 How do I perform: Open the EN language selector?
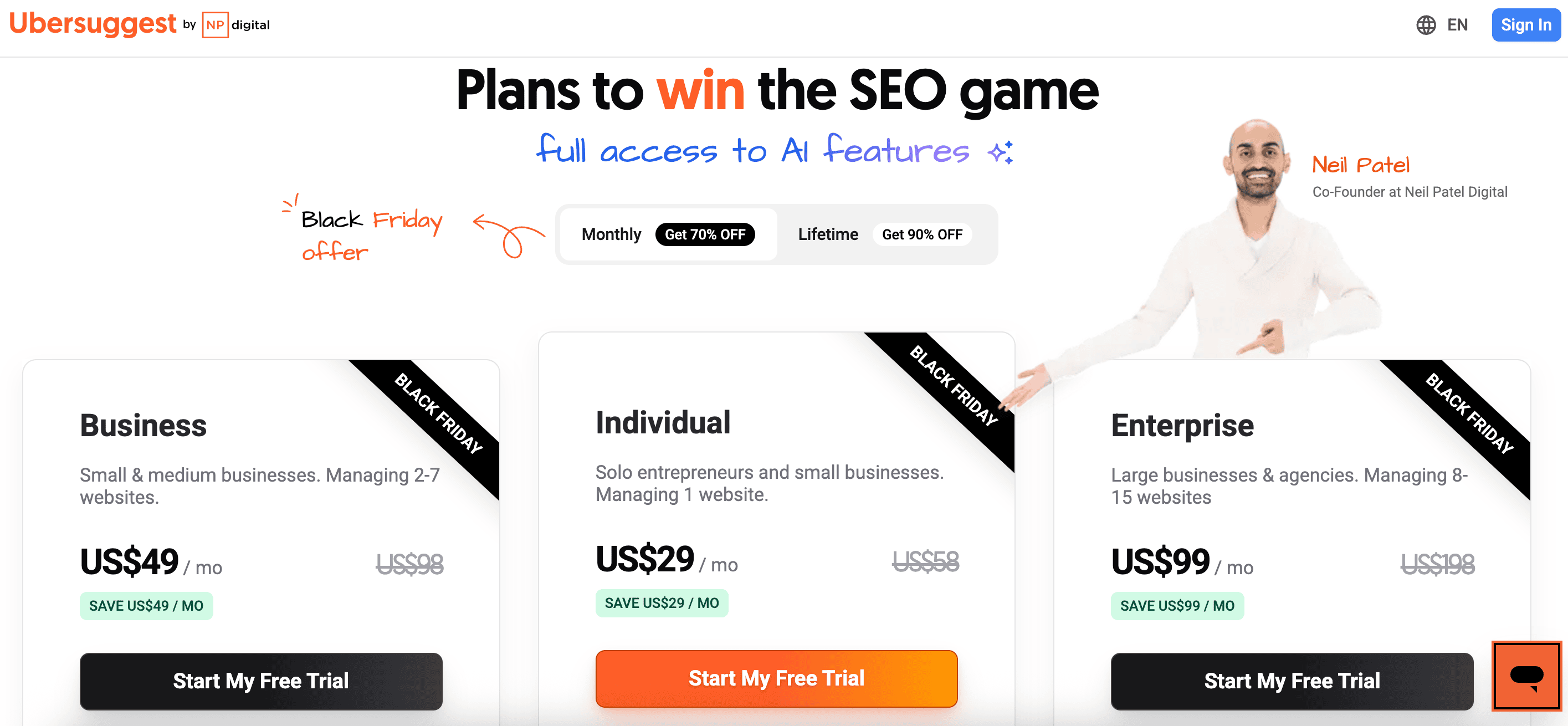coord(1457,25)
